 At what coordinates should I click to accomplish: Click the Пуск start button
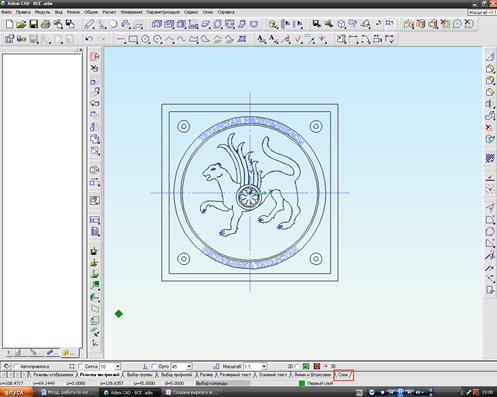16,392
